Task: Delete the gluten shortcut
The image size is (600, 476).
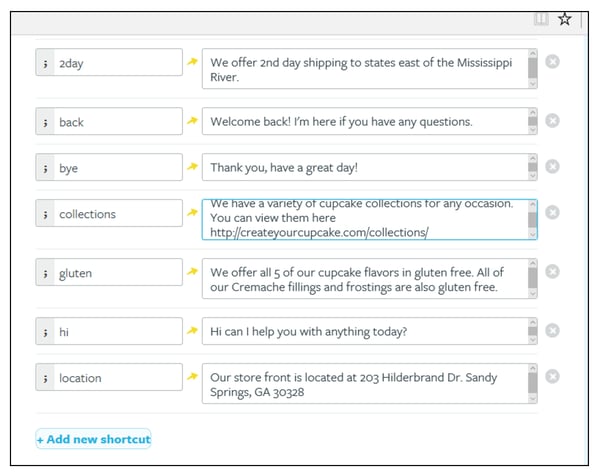Action: 552,271
